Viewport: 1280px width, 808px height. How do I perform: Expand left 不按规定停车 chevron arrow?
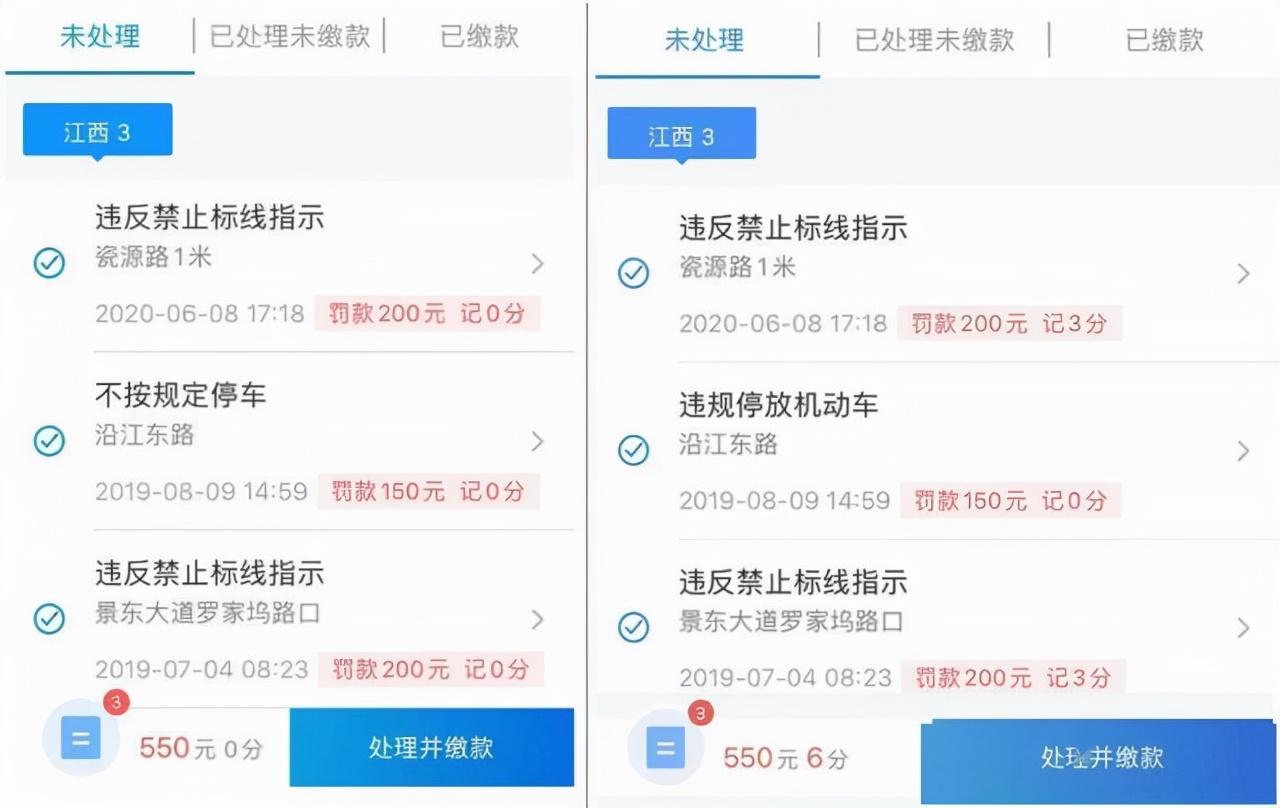click(x=538, y=441)
